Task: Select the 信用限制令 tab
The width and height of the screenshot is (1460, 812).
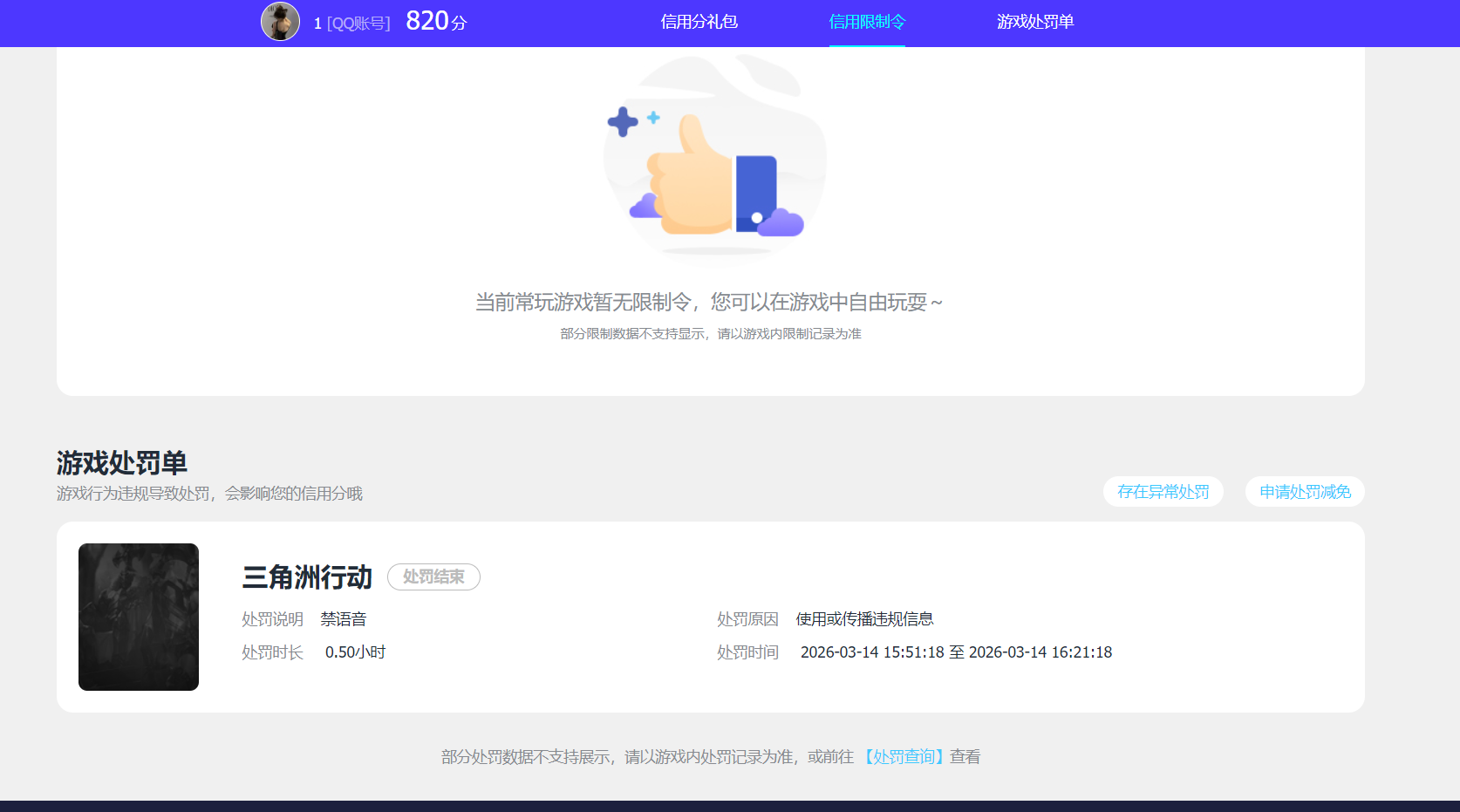Action: pos(867,22)
